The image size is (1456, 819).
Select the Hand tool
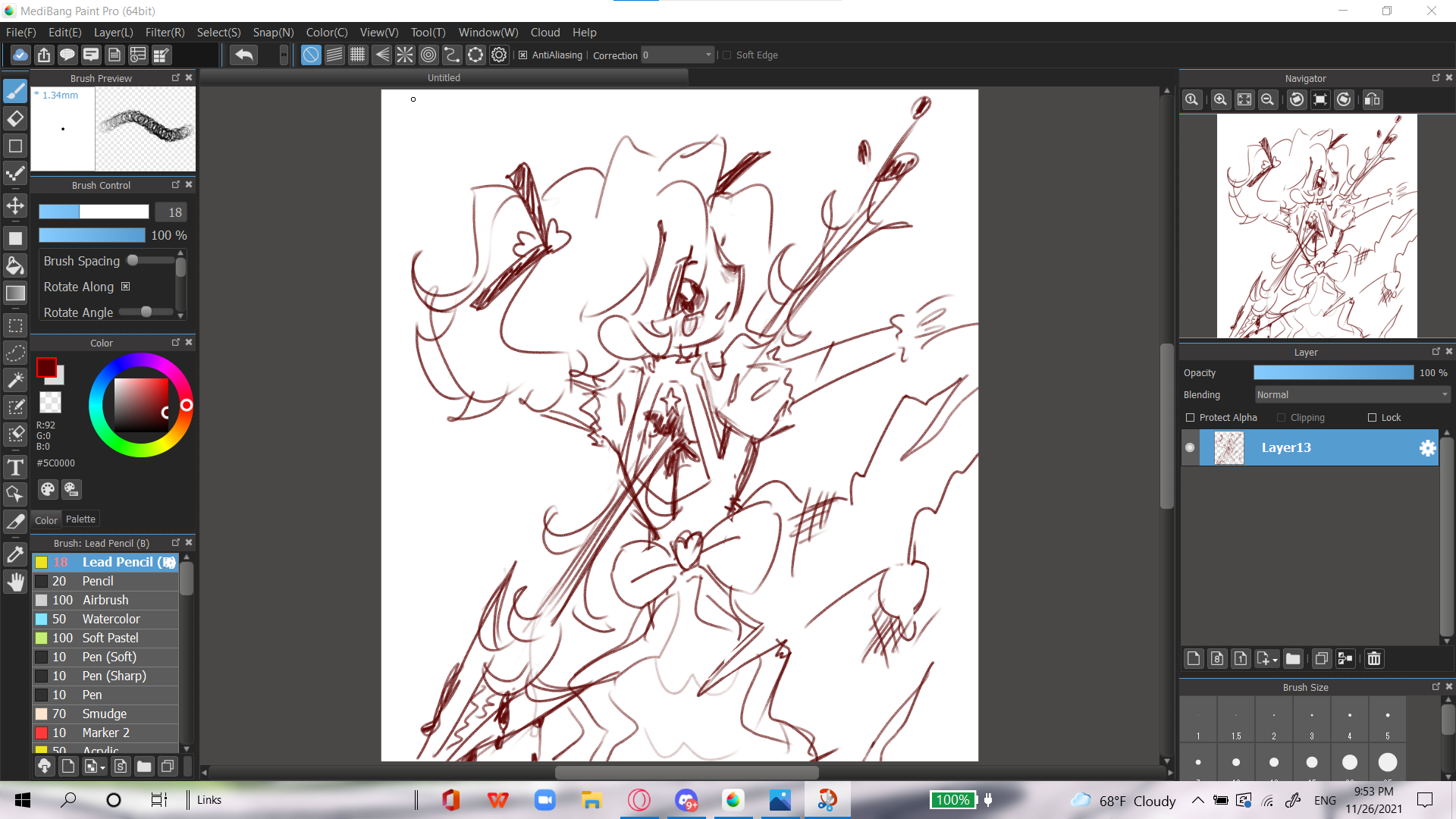(x=15, y=582)
